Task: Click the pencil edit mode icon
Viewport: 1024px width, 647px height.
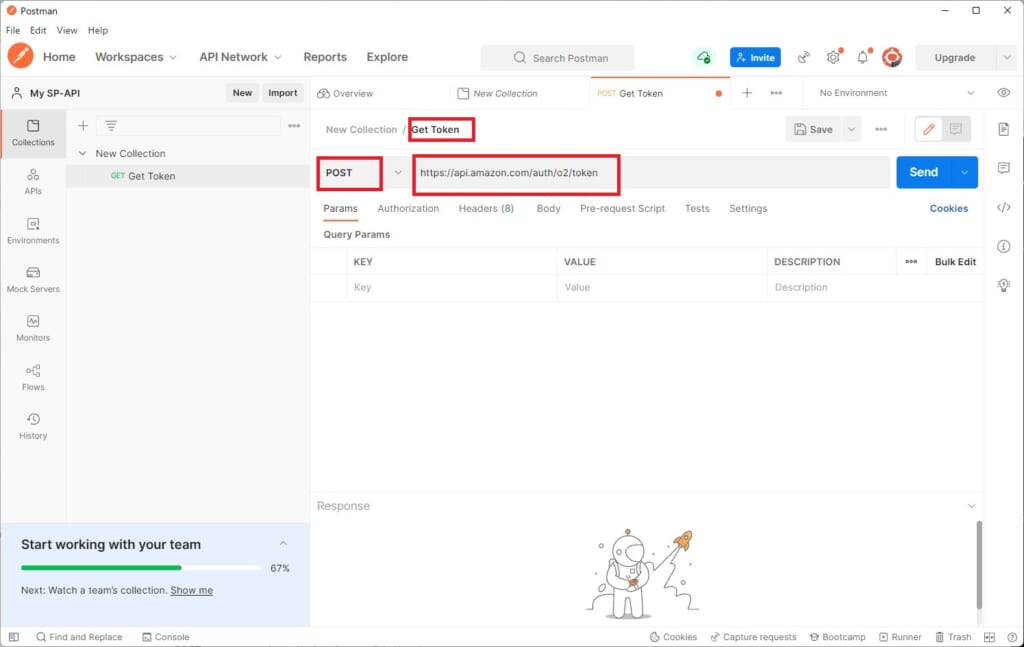Action: coord(929,129)
